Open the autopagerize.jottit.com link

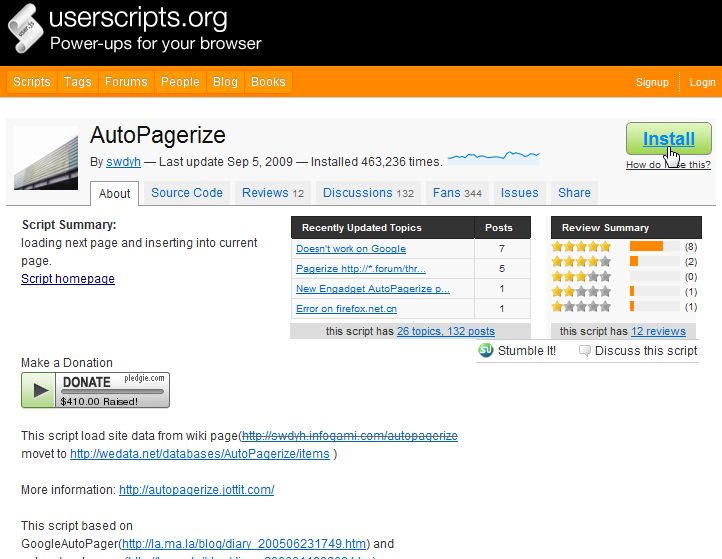pyautogui.click(x=197, y=490)
